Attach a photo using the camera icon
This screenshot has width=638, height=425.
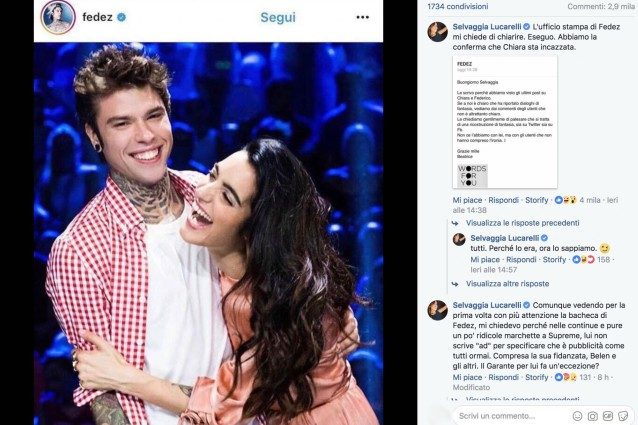(592, 416)
